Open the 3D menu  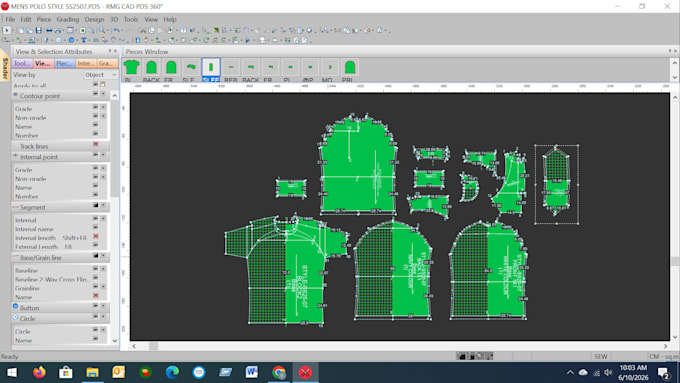114,20
